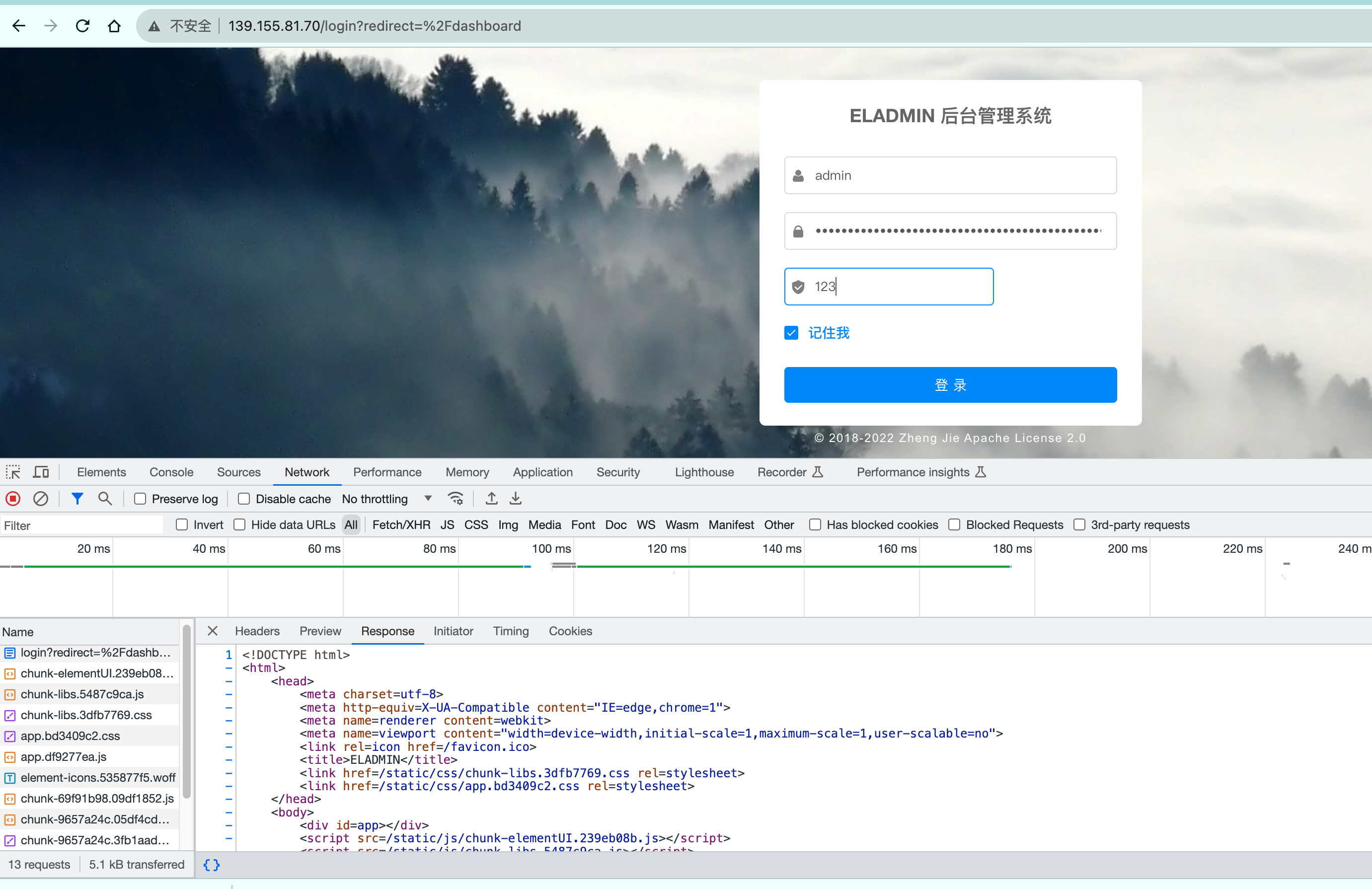Image resolution: width=1372 pixels, height=889 pixels.
Task: Click the Recorder flask icon
Action: (x=818, y=472)
